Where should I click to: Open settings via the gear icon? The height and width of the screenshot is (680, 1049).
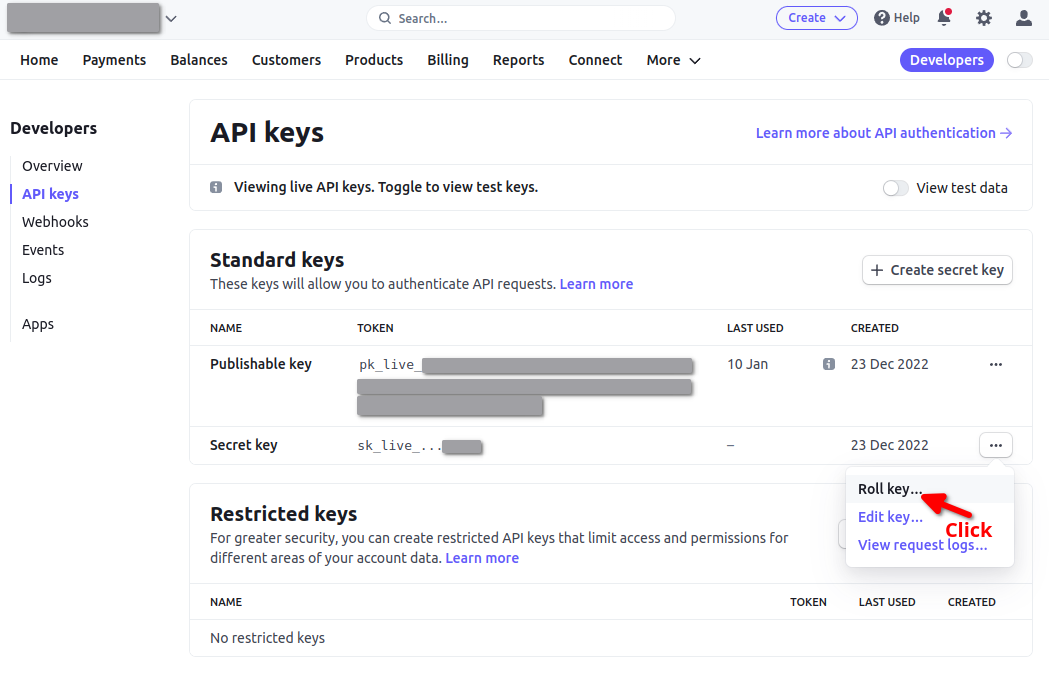(984, 18)
